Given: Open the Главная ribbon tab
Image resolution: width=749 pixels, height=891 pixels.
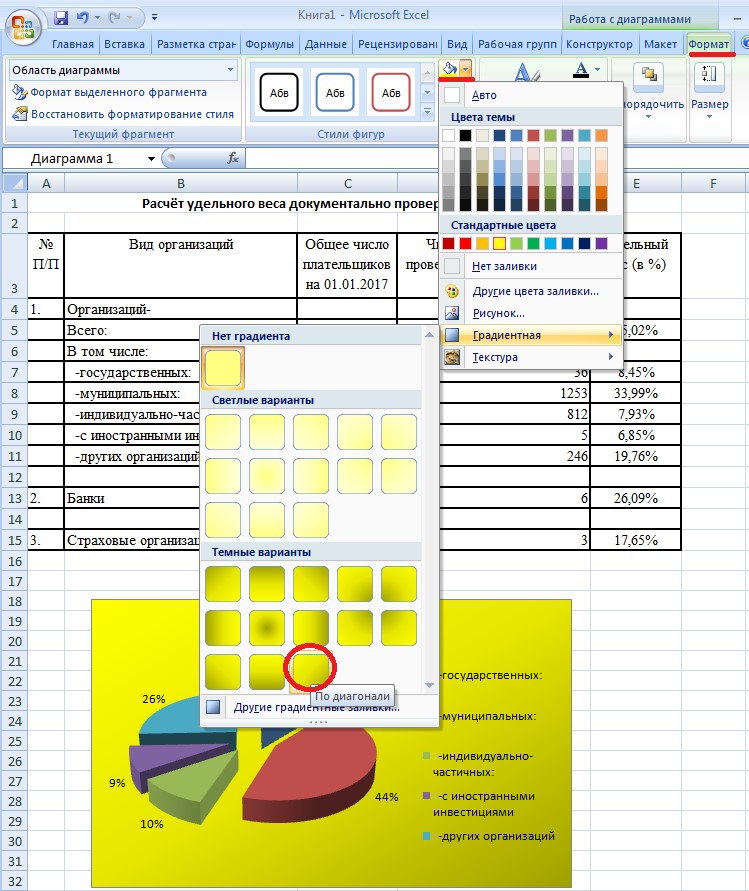Looking at the screenshot, I should click(x=73, y=44).
